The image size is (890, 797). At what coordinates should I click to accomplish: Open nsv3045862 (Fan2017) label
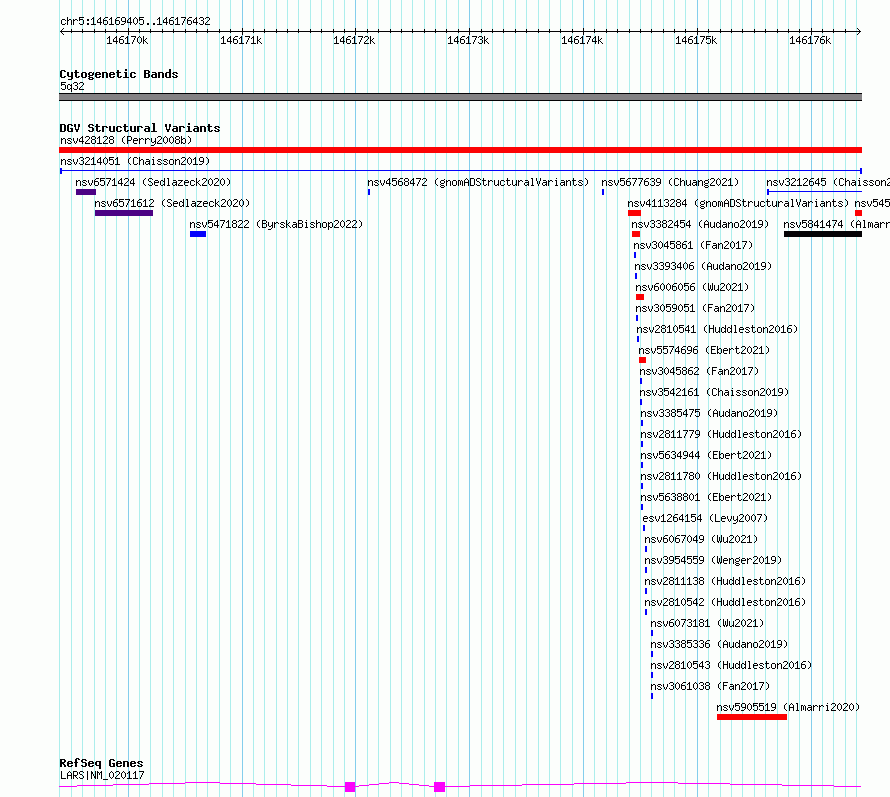click(699, 371)
